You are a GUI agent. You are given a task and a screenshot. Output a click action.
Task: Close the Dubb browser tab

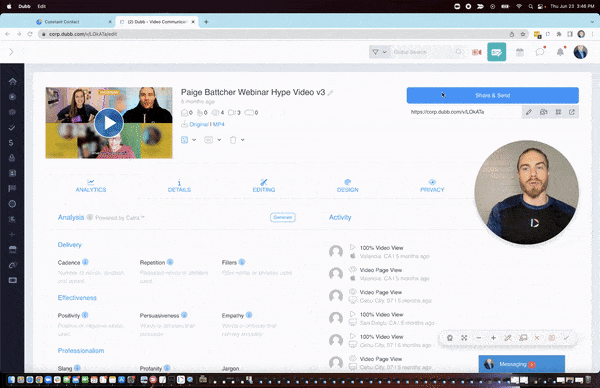coord(193,22)
